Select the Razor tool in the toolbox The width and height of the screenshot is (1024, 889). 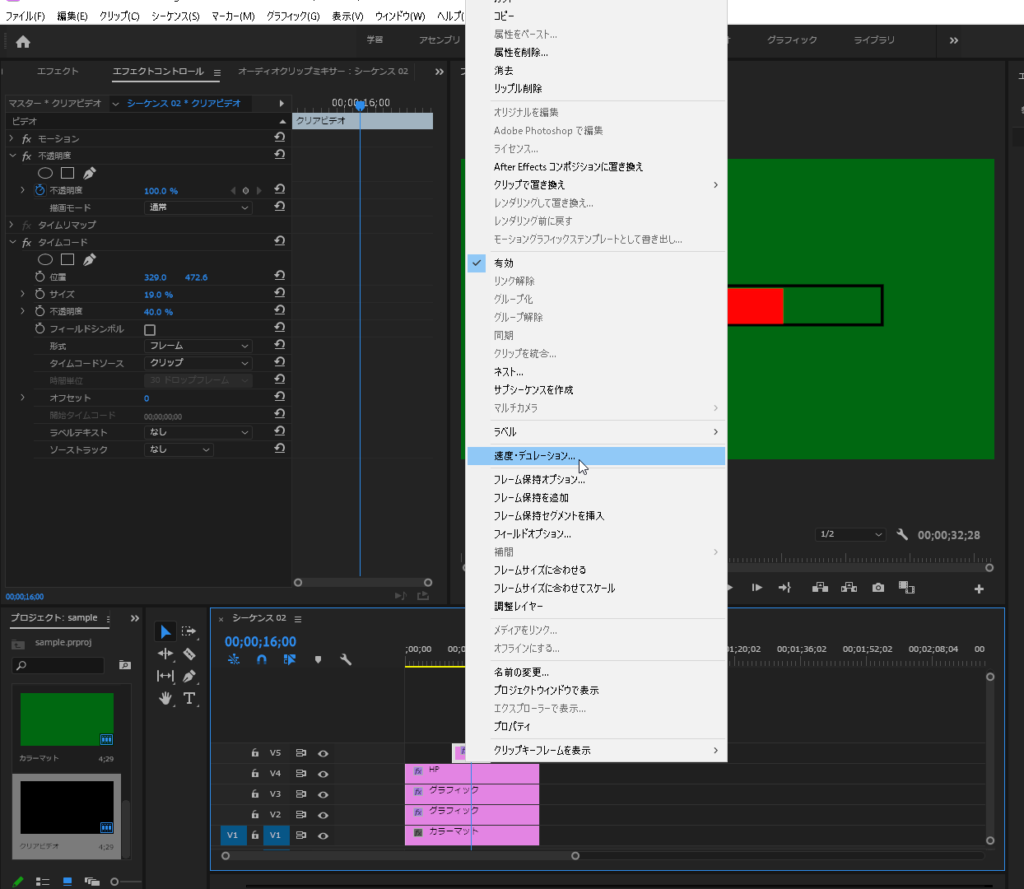[x=189, y=654]
